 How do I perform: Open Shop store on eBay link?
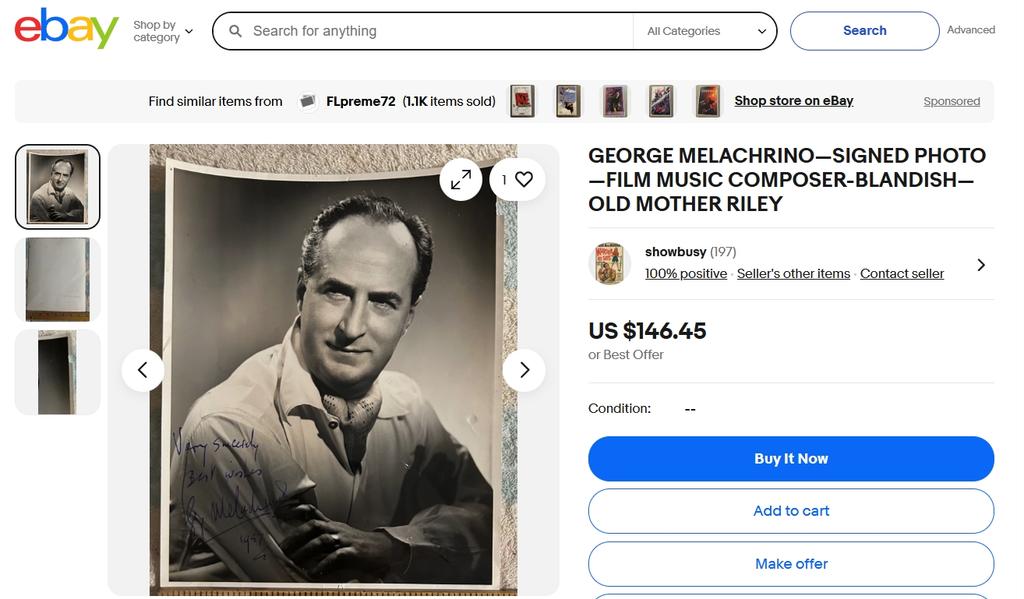click(x=793, y=101)
